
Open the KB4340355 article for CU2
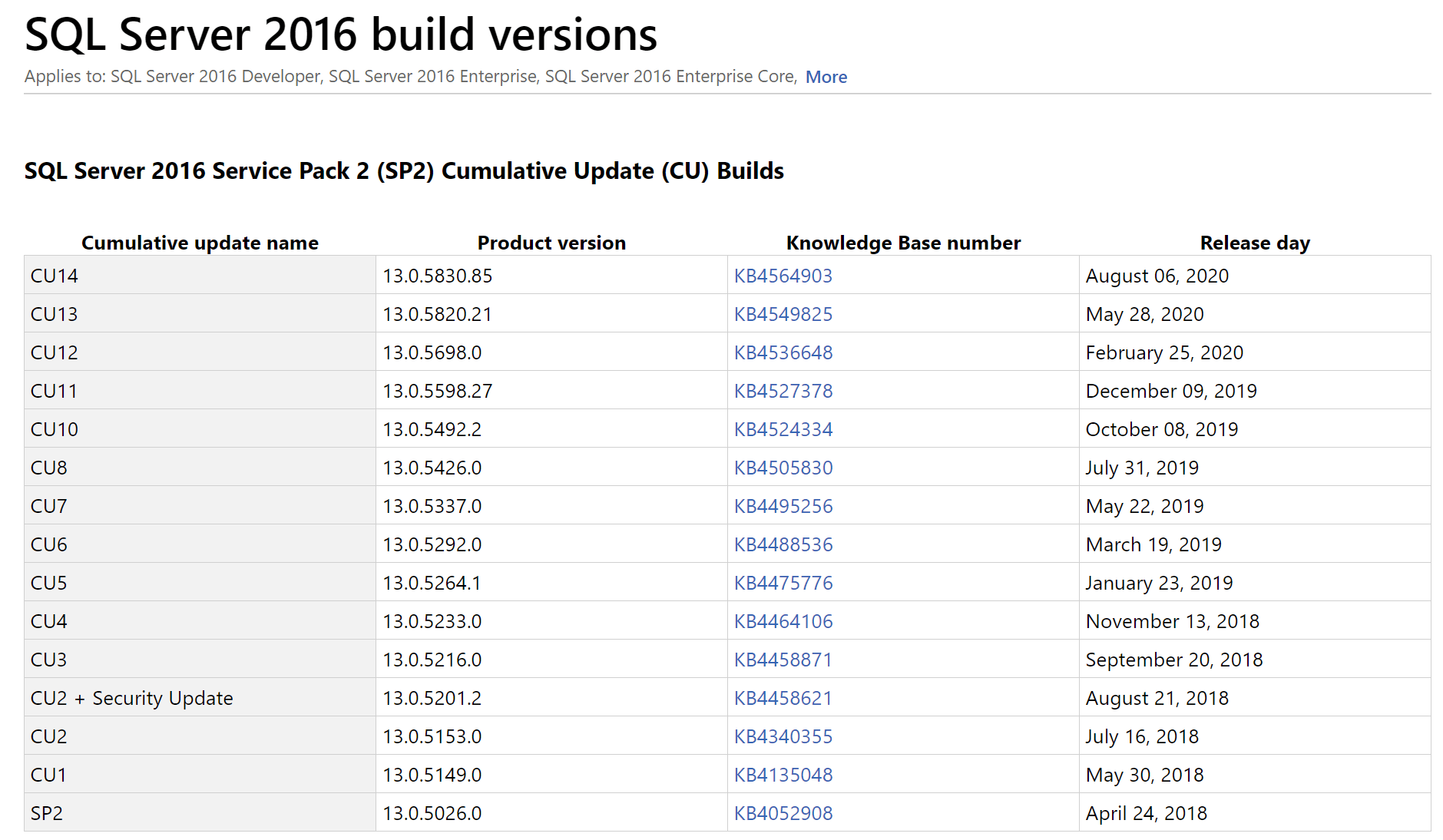pyautogui.click(x=783, y=736)
